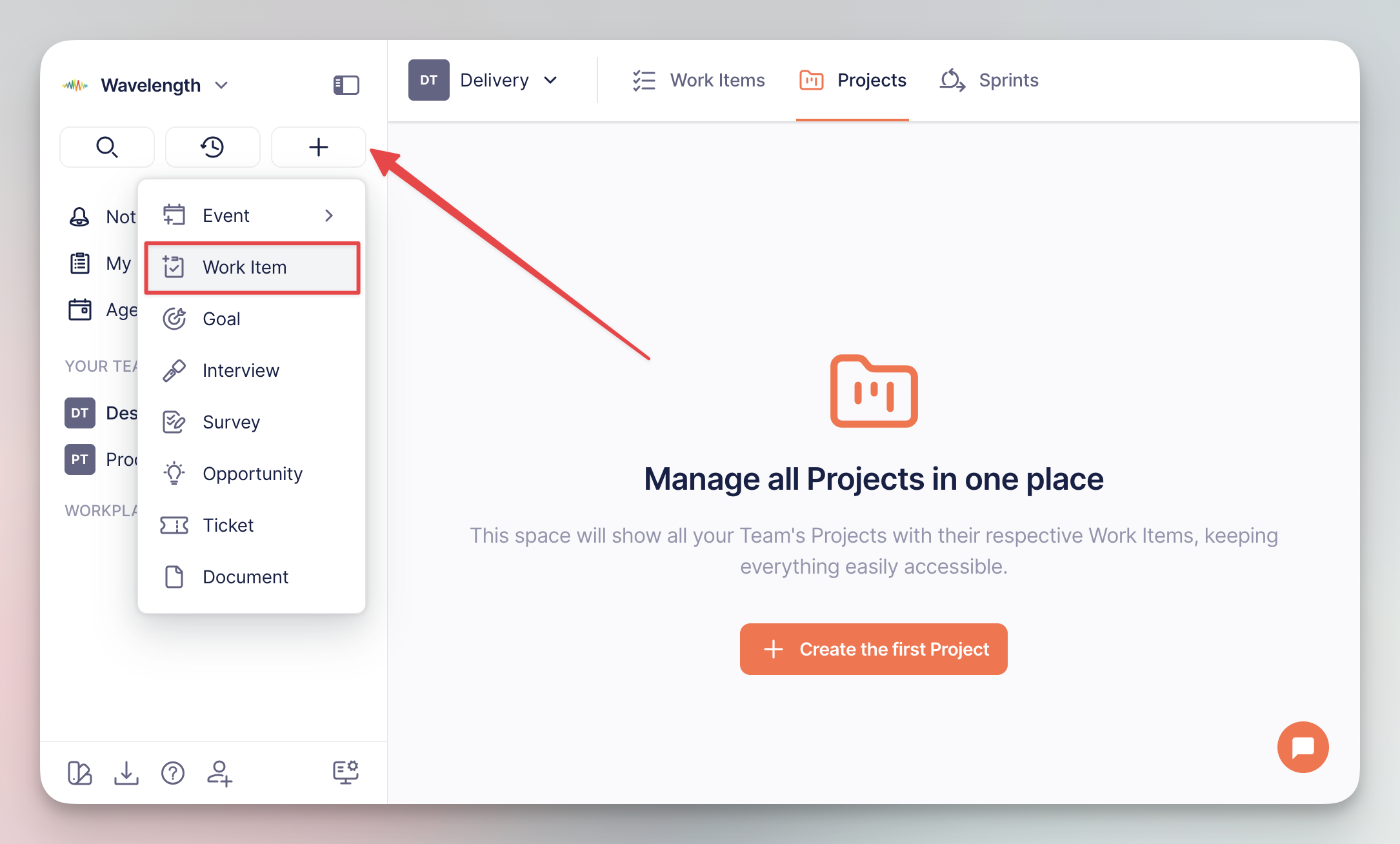Click the plus create button in sidebar
Screen dimensions: 1400x844
point(318,147)
